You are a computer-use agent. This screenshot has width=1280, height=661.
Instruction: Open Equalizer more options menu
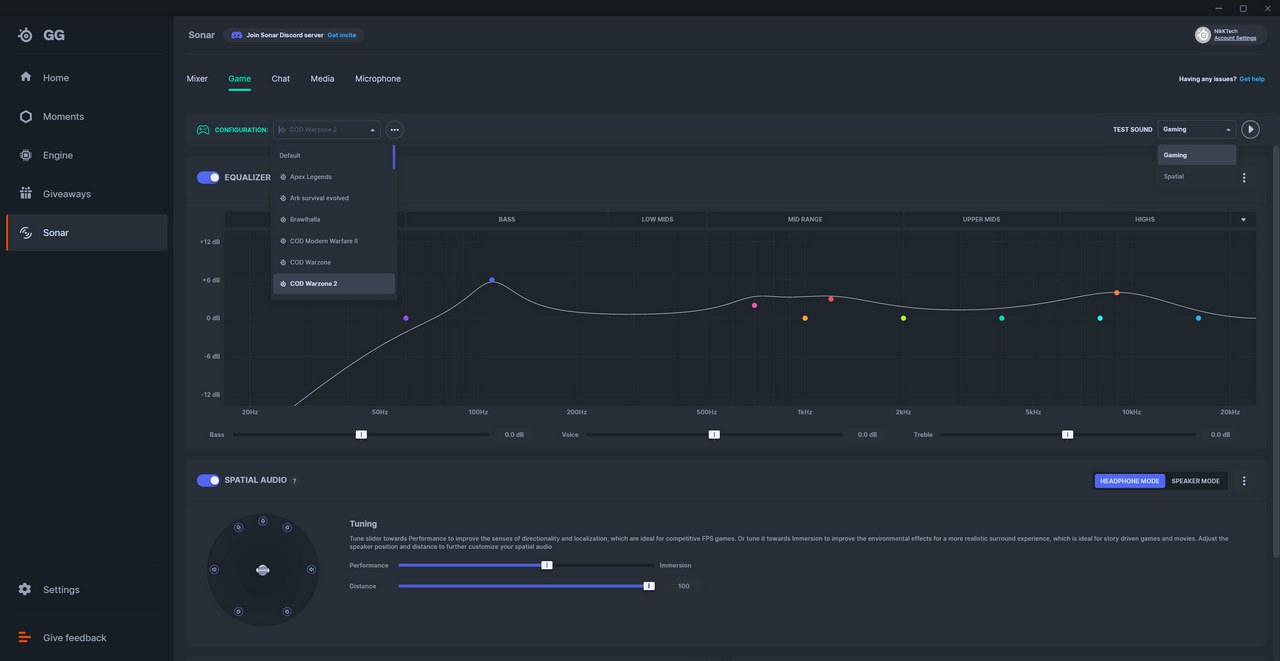(1244, 178)
